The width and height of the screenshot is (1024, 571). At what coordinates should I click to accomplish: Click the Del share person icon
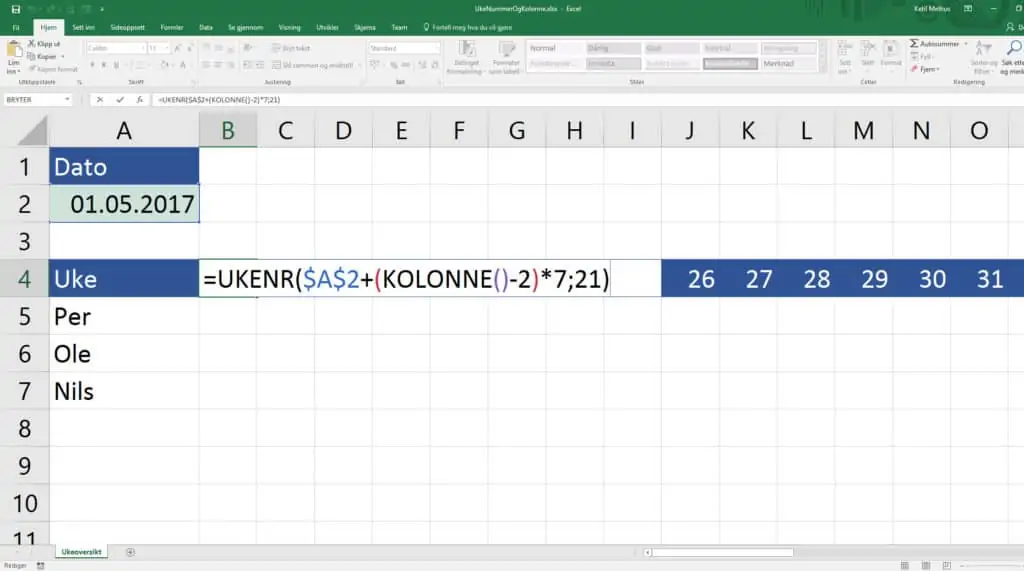1010,27
